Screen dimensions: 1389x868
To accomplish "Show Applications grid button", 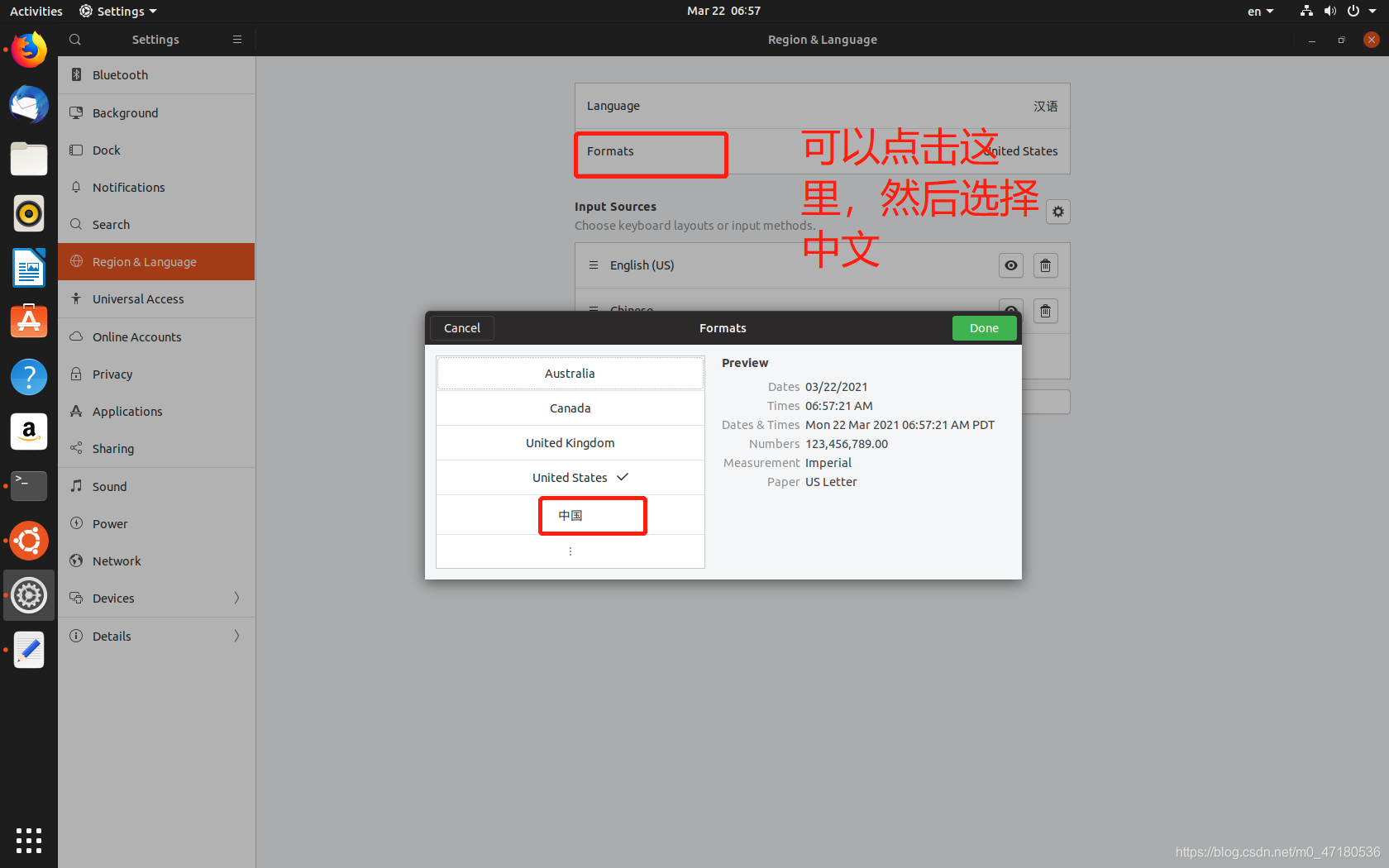I will (x=29, y=841).
